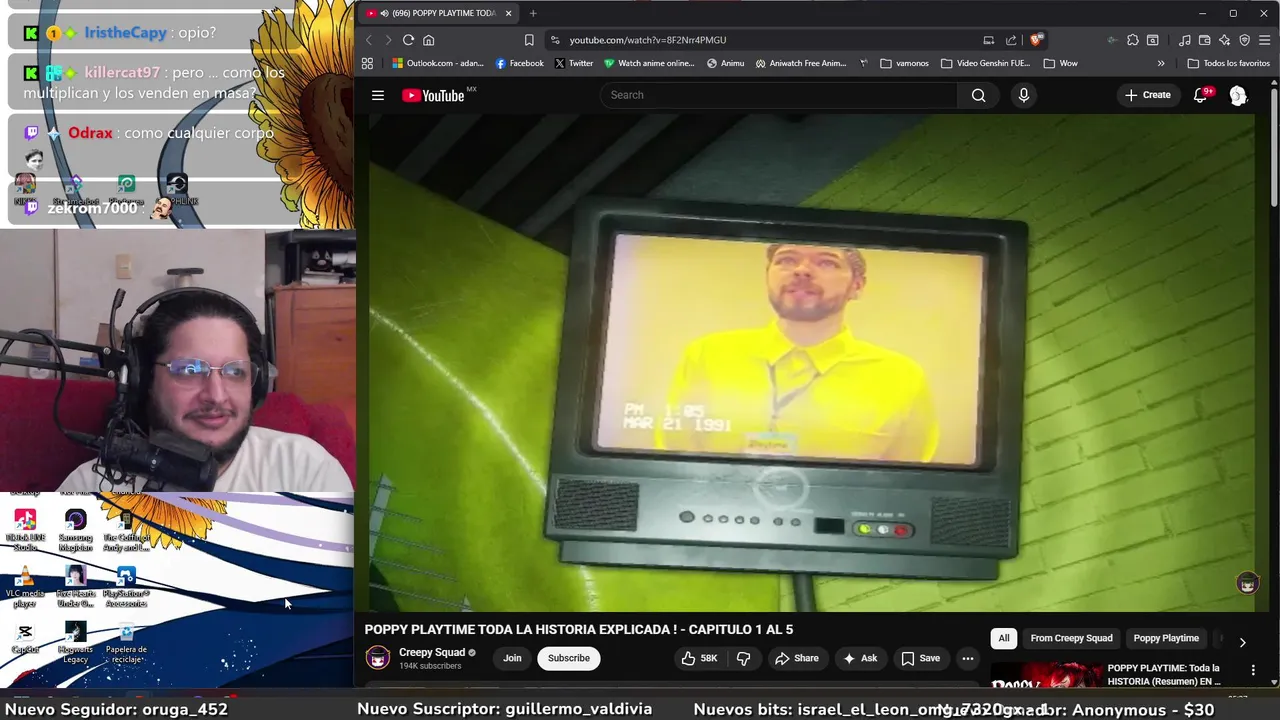Save the video to a playlist
The image size is (1280, 720).
pos(921,658)
